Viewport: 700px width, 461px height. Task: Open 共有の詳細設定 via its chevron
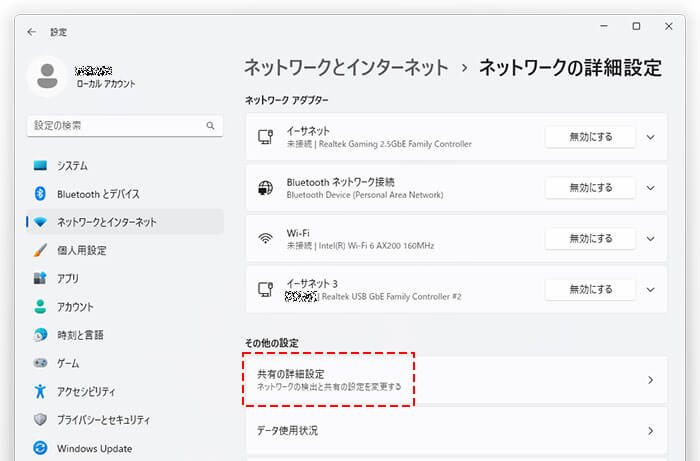pos(650,380)
